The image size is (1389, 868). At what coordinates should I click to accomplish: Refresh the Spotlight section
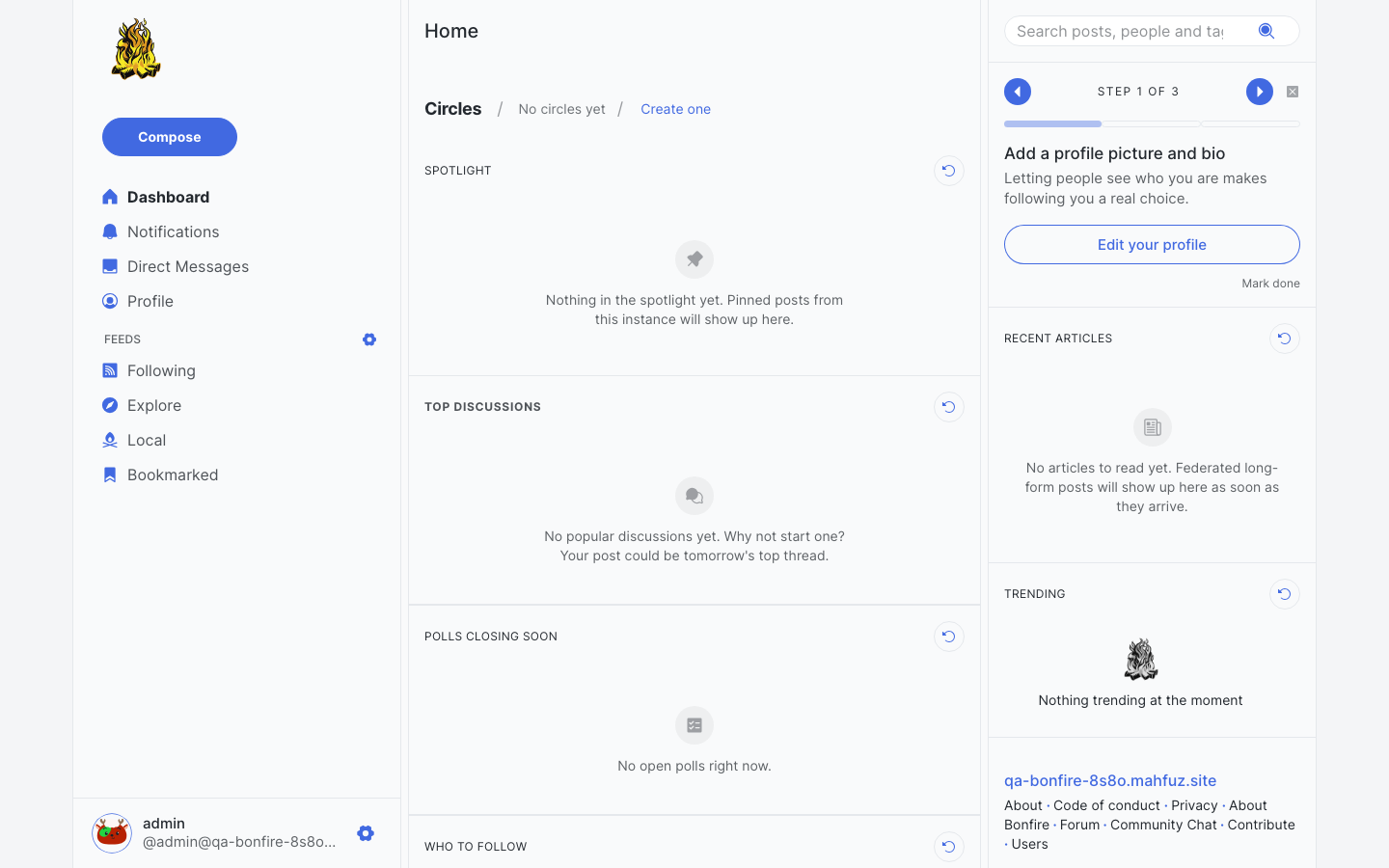pos(949,171)
